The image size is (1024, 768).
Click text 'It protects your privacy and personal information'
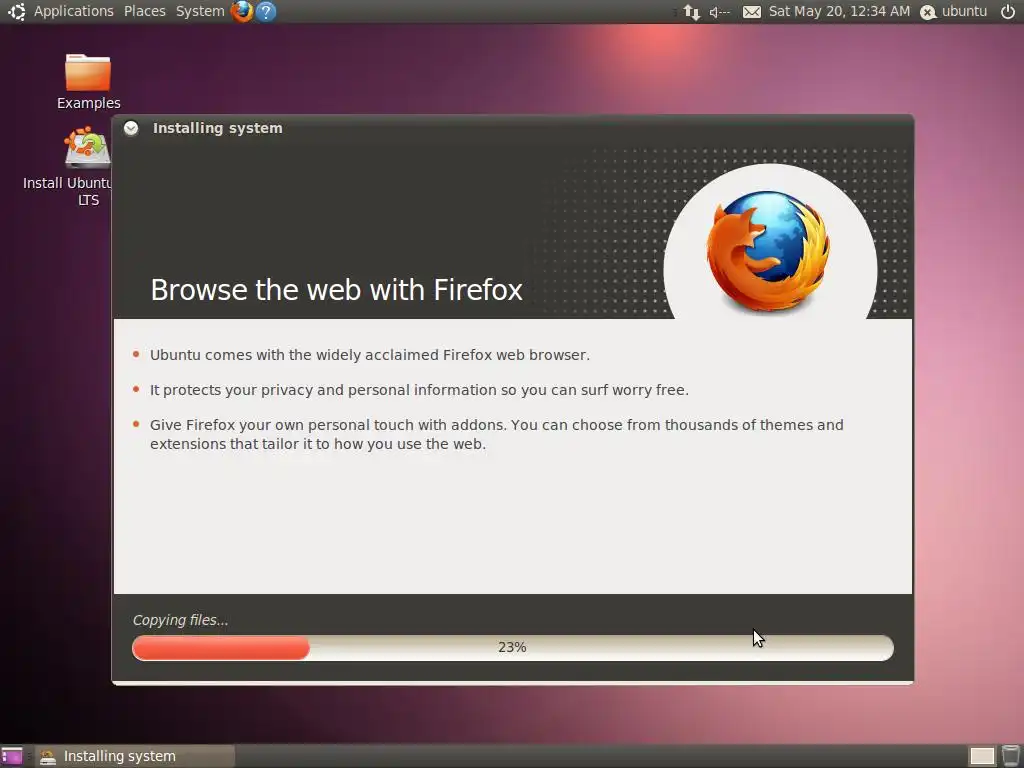[419, 390]
